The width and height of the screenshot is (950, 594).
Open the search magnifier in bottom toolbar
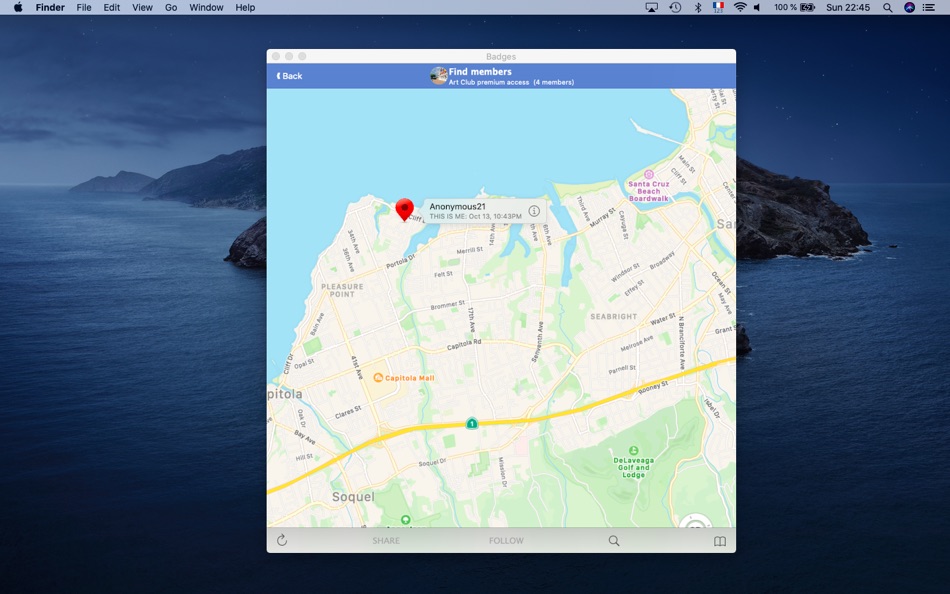click(x=614, y=541)
